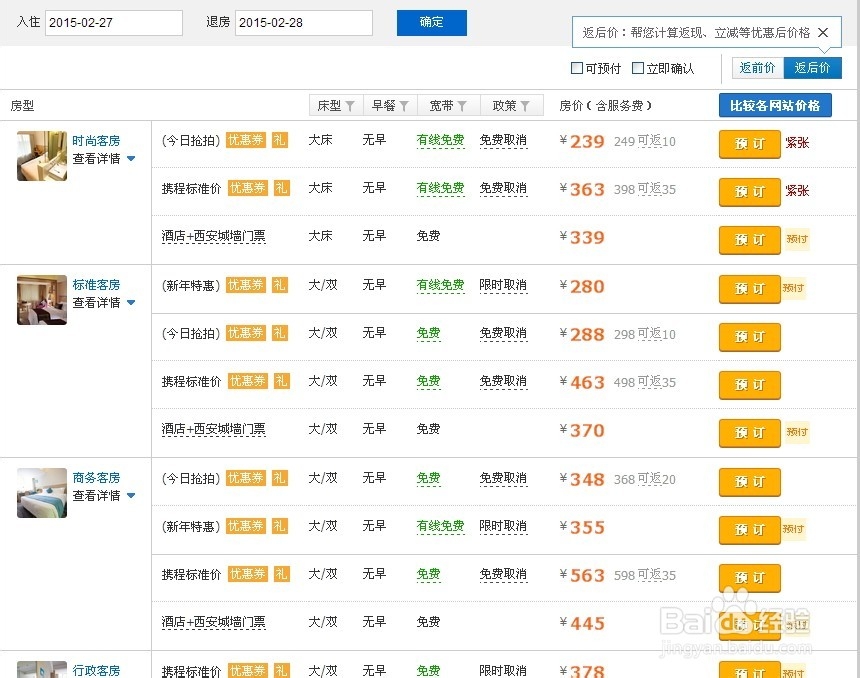The width and height of the screenshot is (860, 678).
Task: Click 优惠券 tag on 携程标准价 时尚客房 row
Action: (x=246, y=188)
